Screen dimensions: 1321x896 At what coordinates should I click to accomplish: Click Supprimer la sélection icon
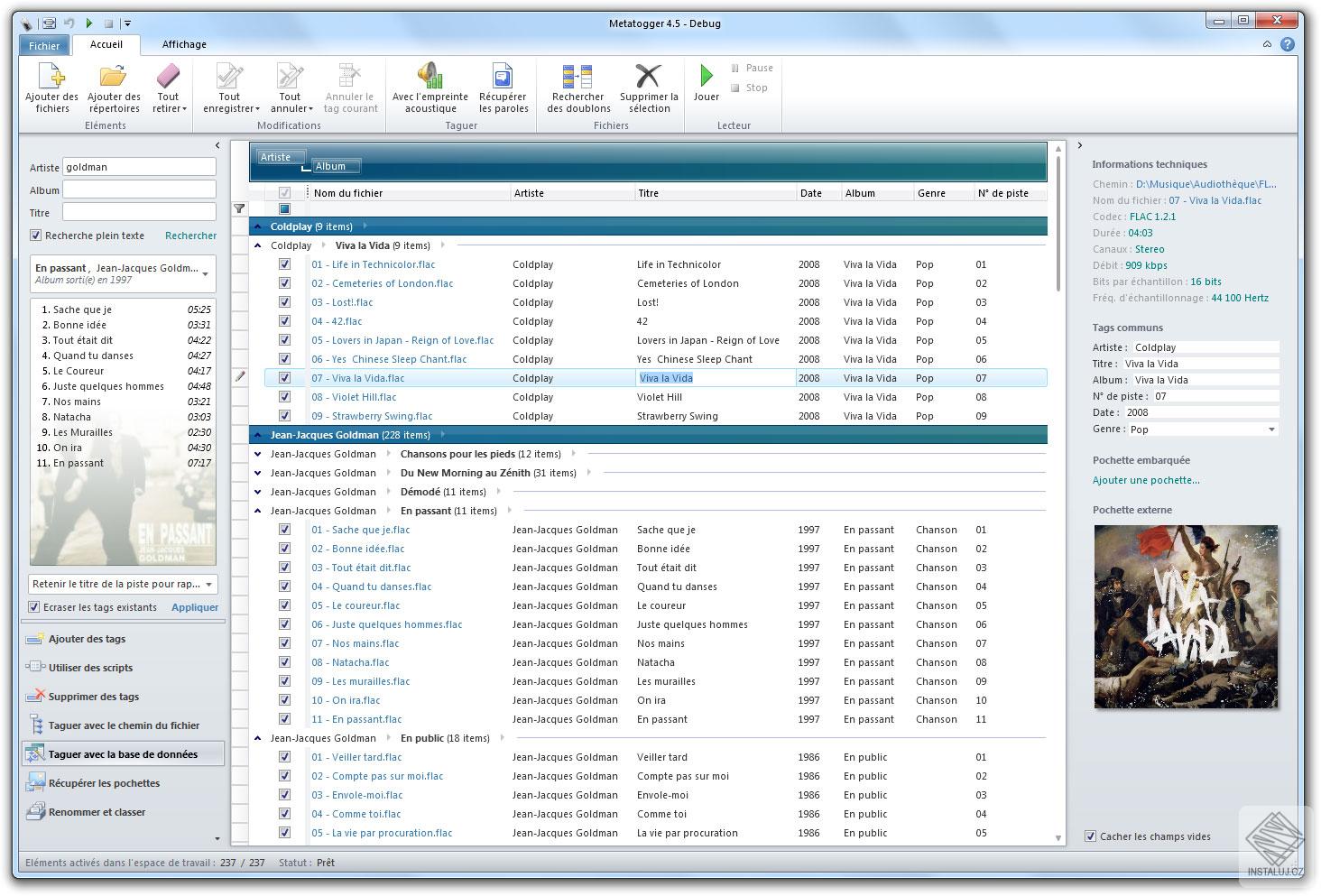648,77
